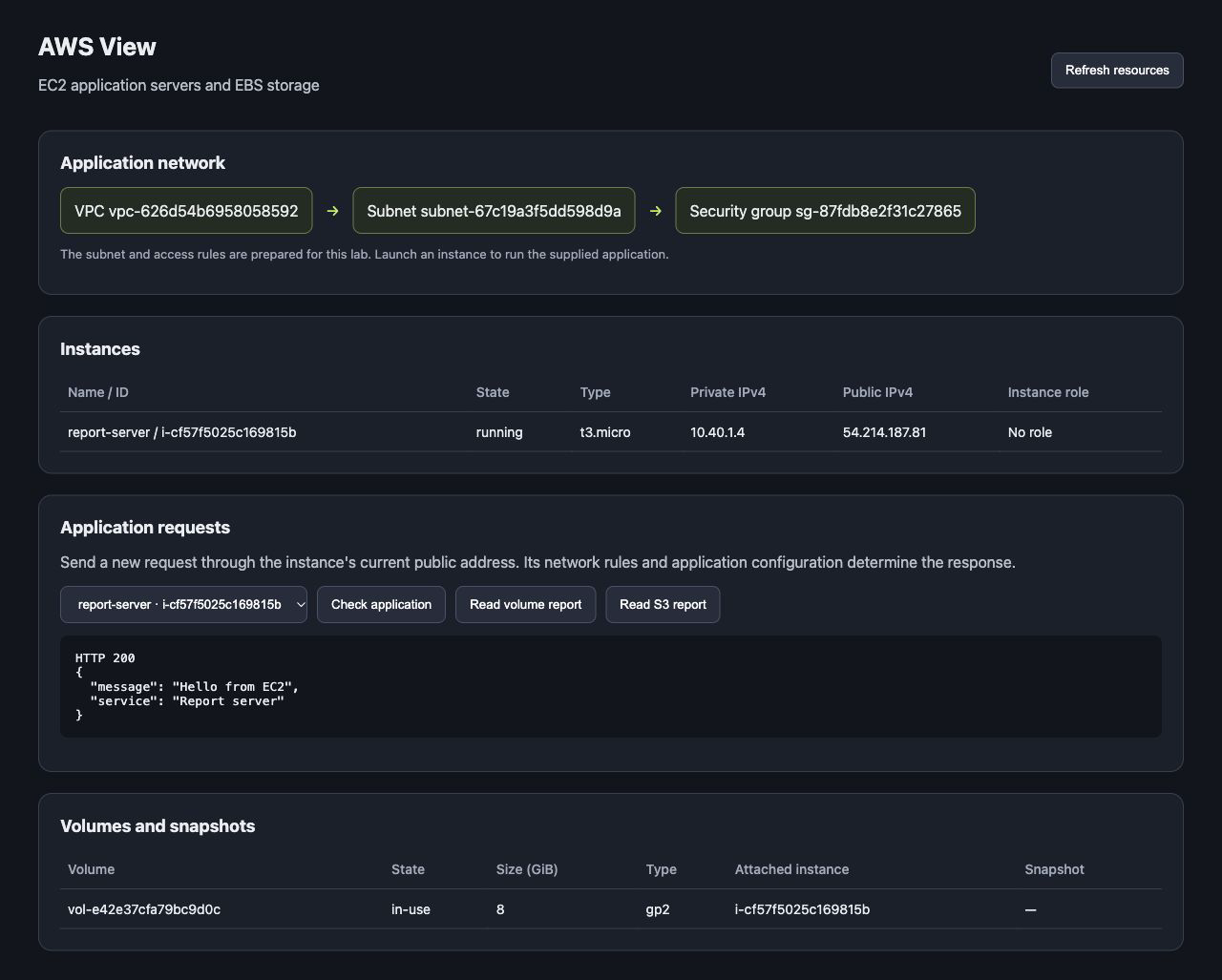This screenshot has height=980, width=1222.
Task: Click the t3.micro type cell
Action: pos(605,432)
